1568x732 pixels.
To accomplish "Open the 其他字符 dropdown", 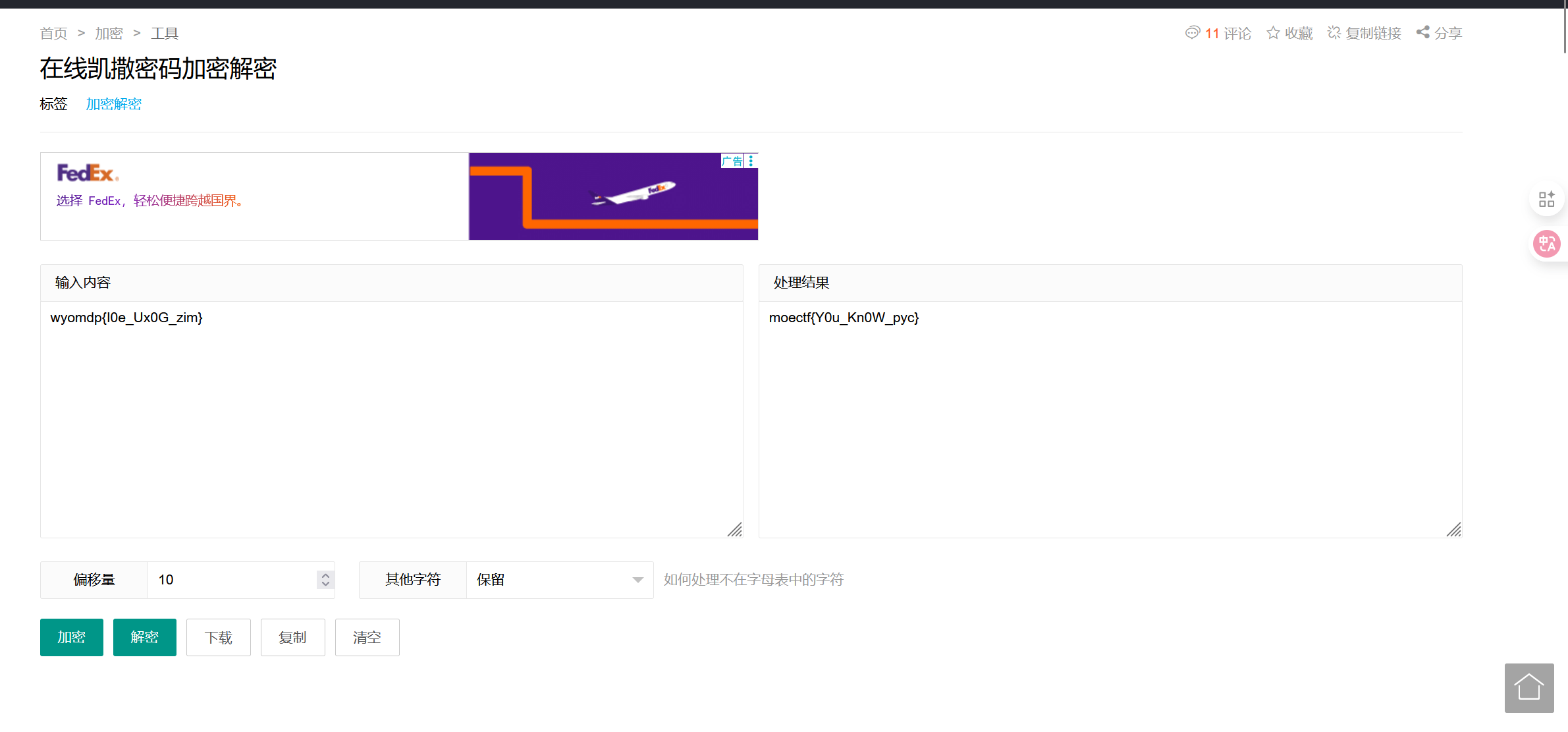I will [559, 580].
